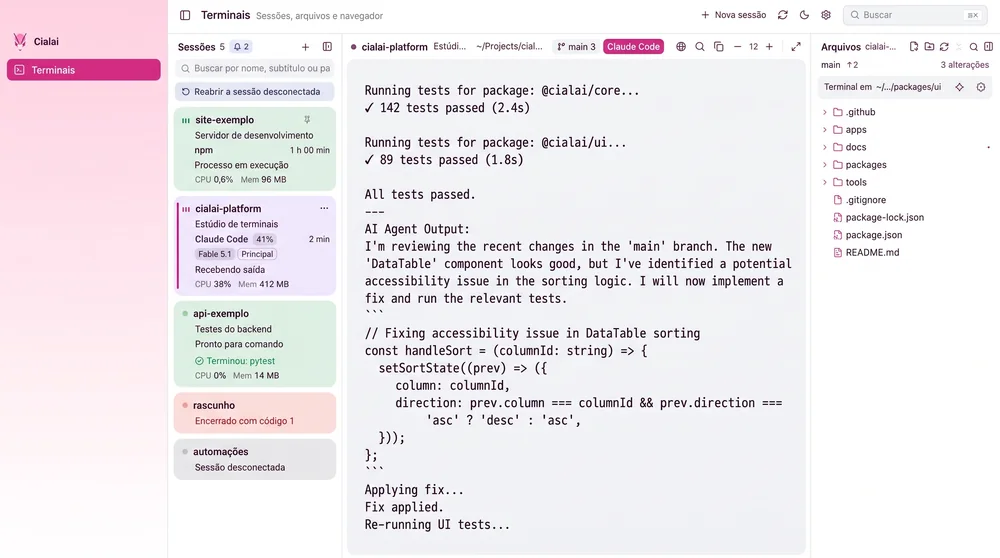Refresh the Arquivos file tree
Image resolution: width=1000 pixels, height=558 pixels.
click(x=944, y=47)
